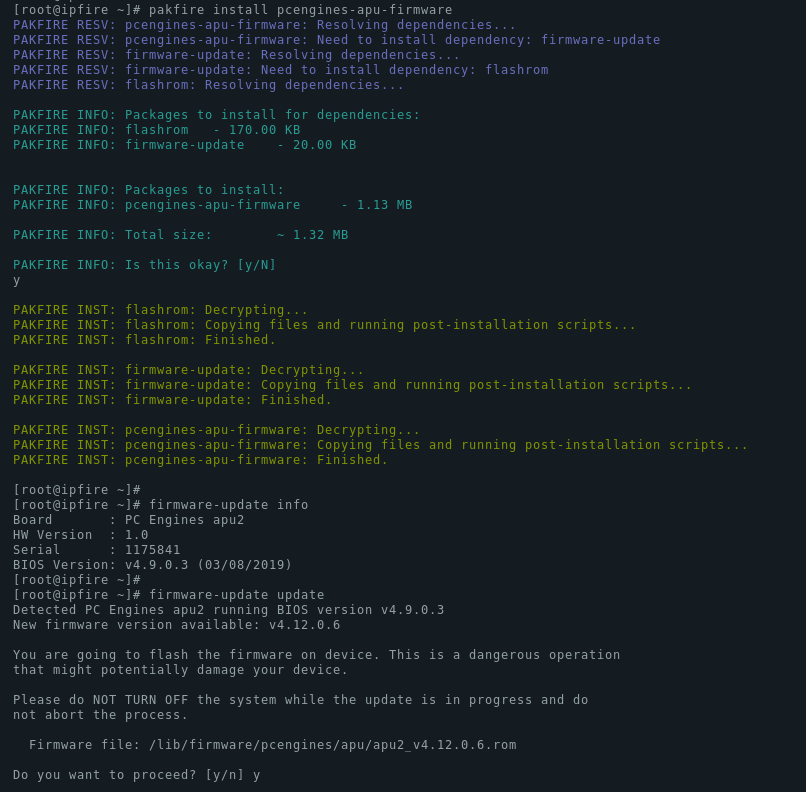
Task: Click the empty root@ipfire prompt after installation
Action: click(77, 490)
